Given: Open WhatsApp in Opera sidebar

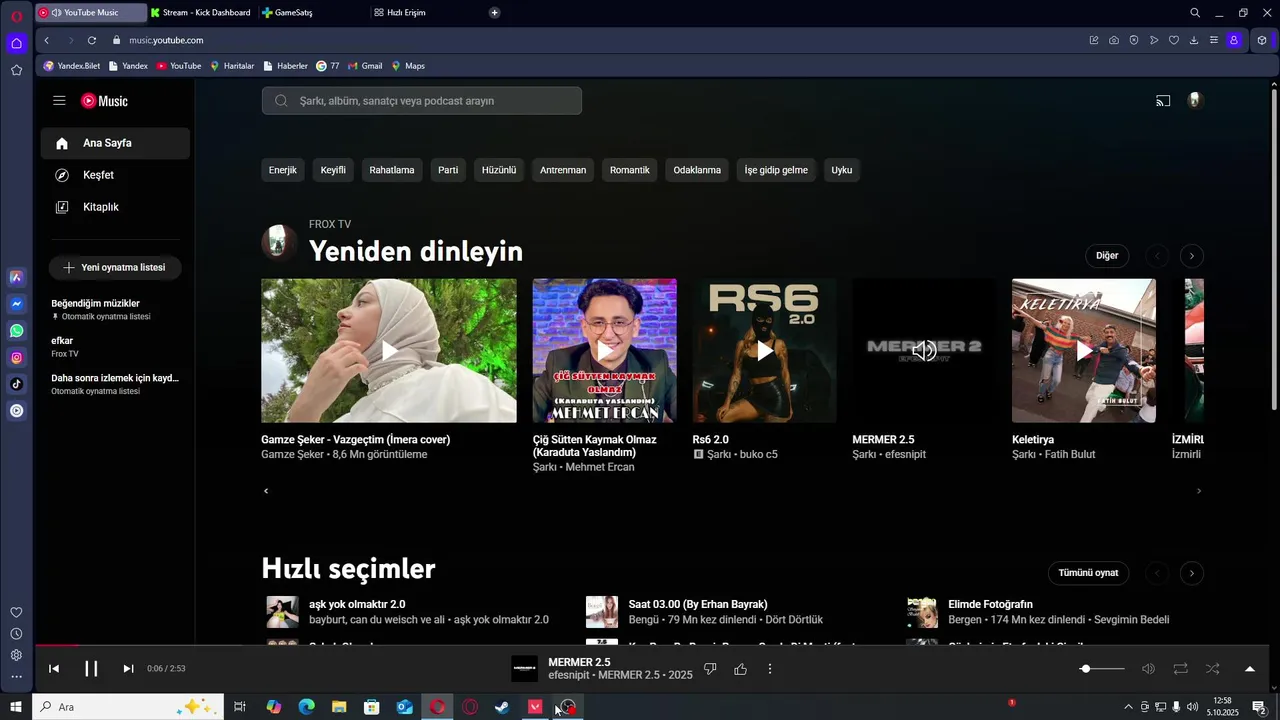Looking at the screenshot, I should click(16, 331).
